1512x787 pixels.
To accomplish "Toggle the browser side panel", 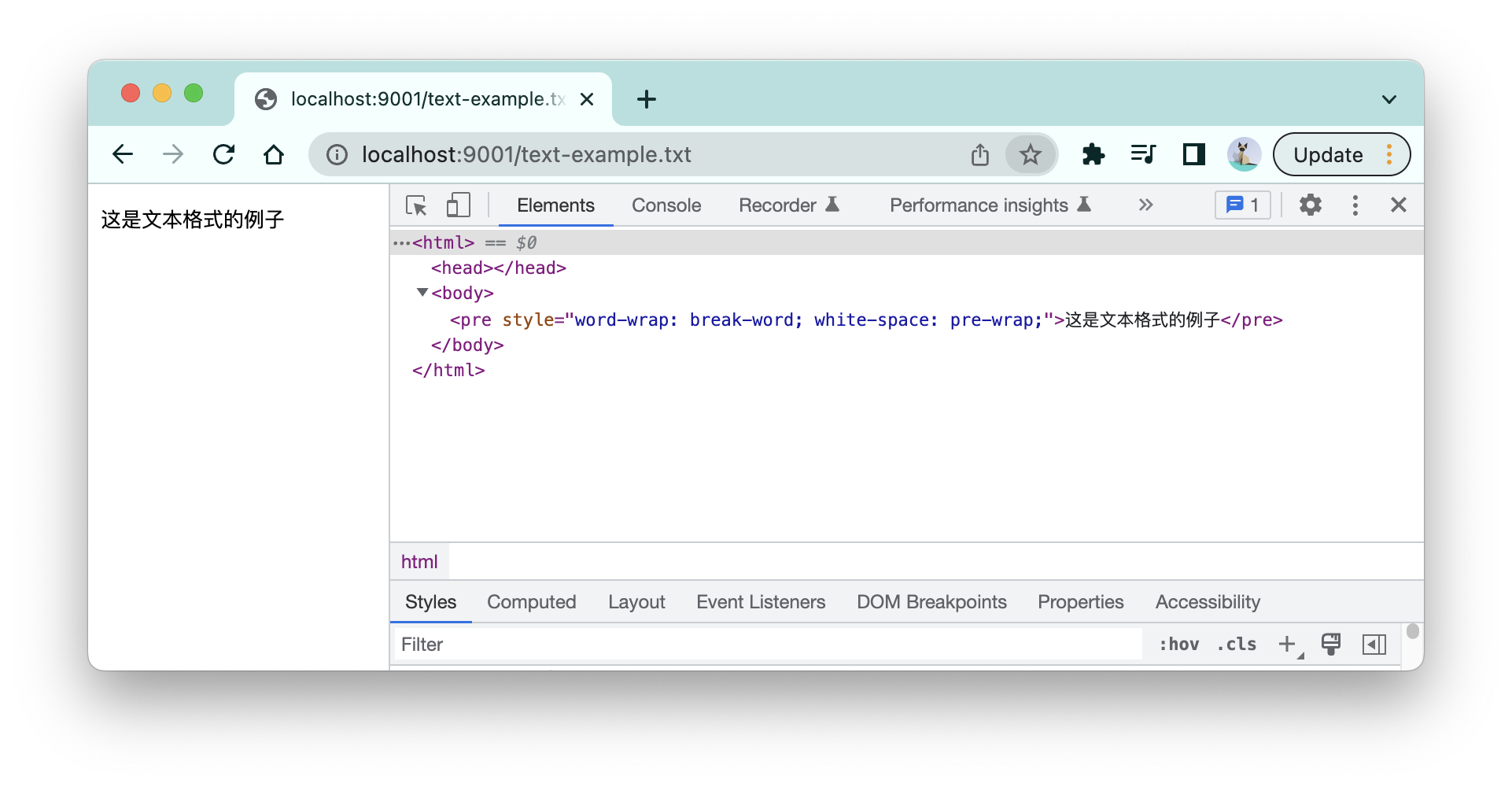I will coord(1193,154).
